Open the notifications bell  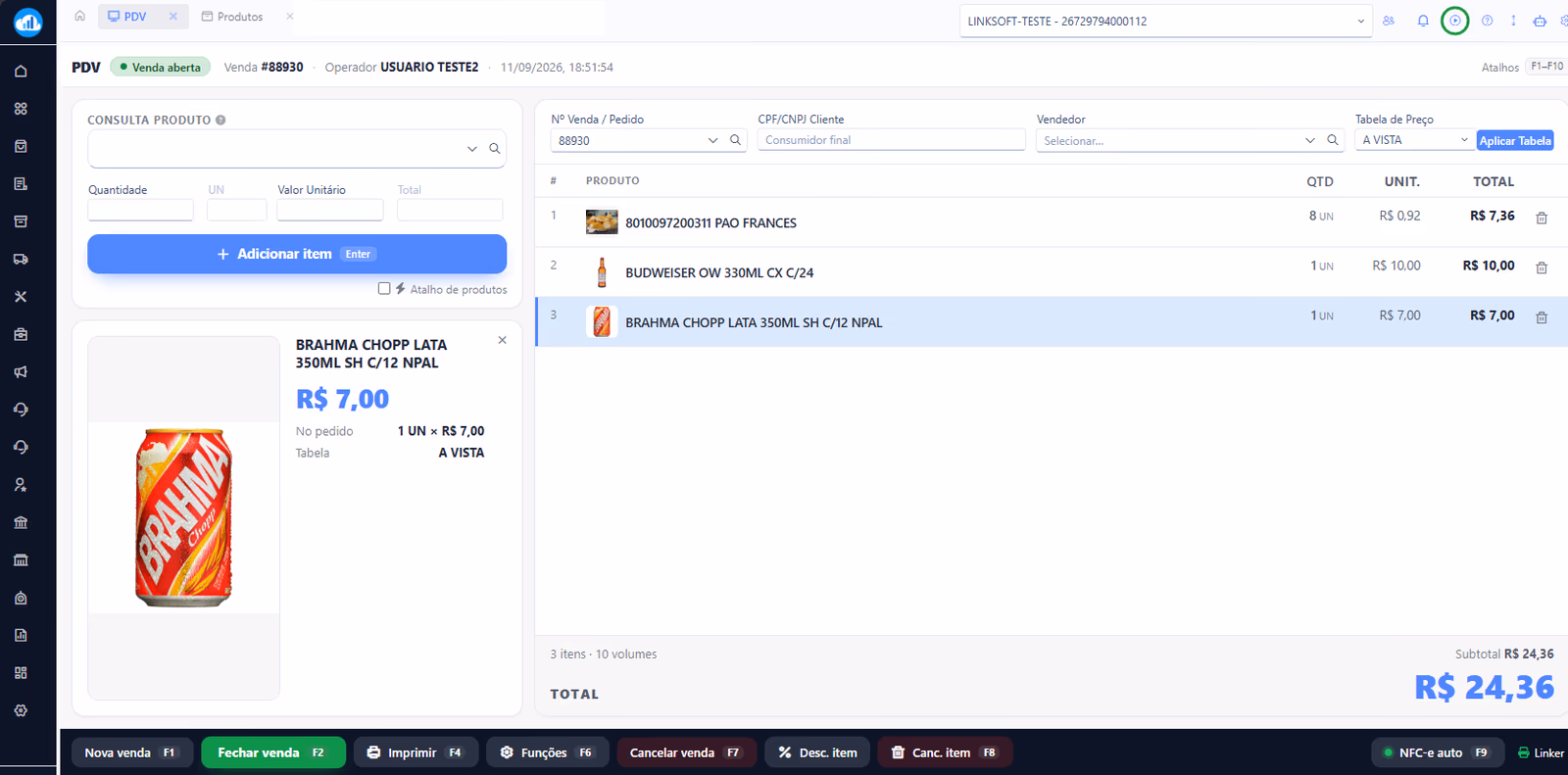(x=1423, y=21)
